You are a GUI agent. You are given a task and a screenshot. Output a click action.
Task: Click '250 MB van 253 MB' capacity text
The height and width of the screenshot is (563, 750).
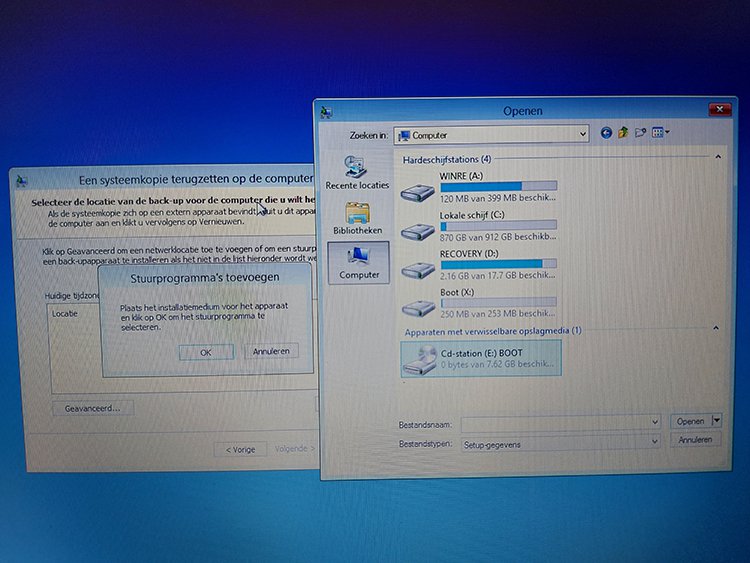(498, 313)
